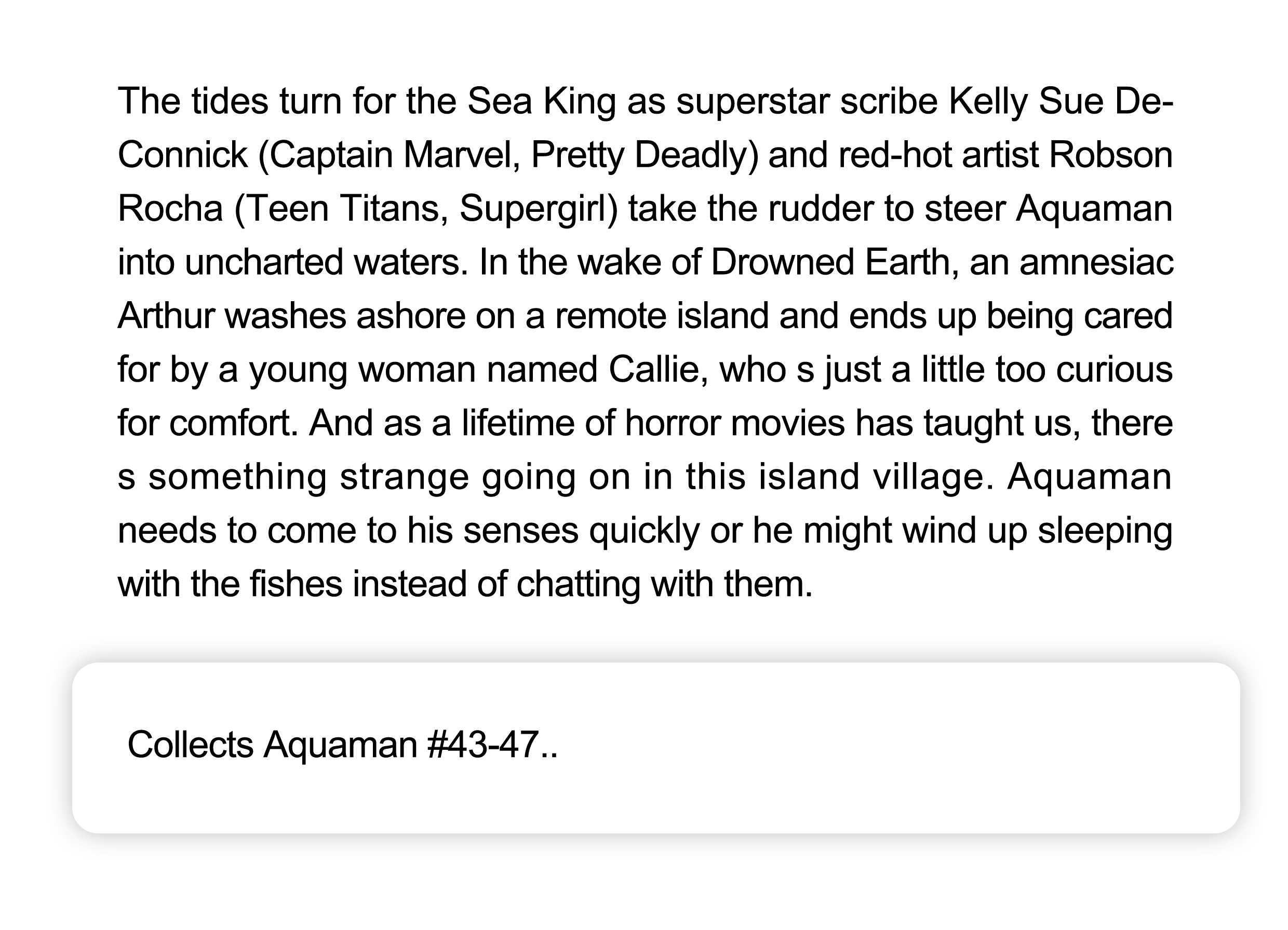Click the word 'amnesiac'

click(x=1096, y=262)
